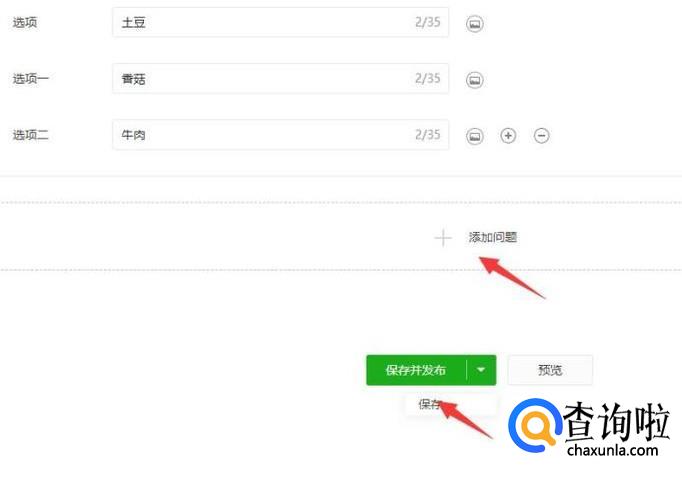The height and width of the screenshot is (481, 682).
Task: Click the plus icon beside 添加问题
Action: tap(443, 238)
